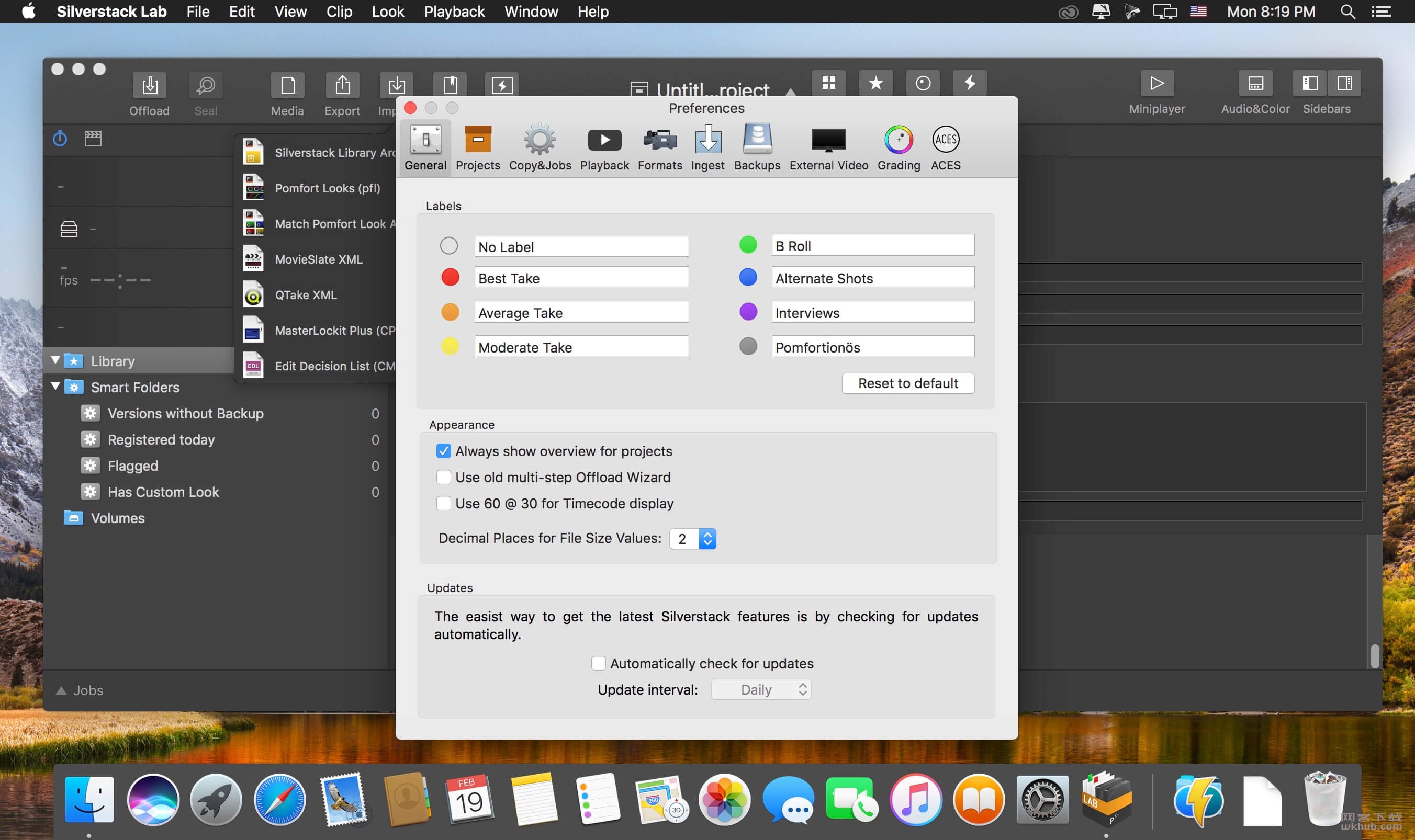This screenshot has height=840, width=1415.
Task: Open Formats preferences pane
Action: click(660, 147)
